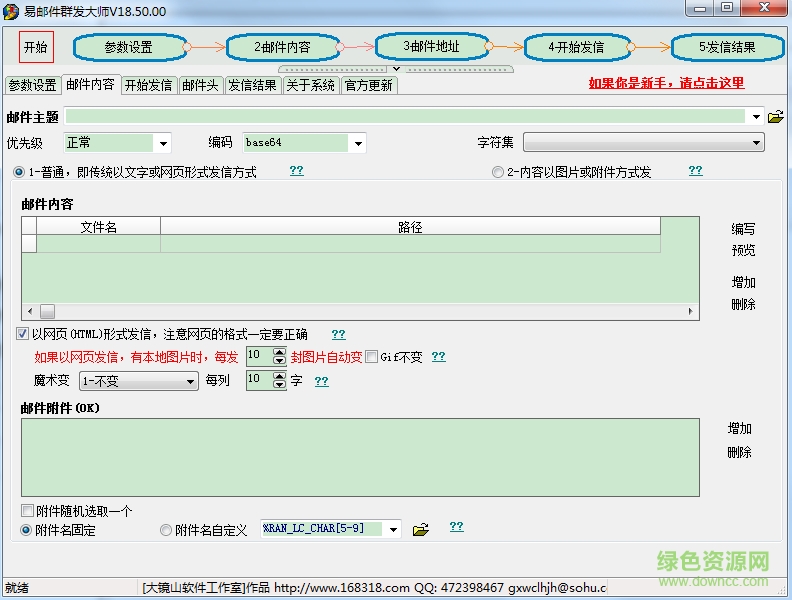Click the 参数设置 workflow step oval
Screen dimensions: 792x600
tap(129, 47)
